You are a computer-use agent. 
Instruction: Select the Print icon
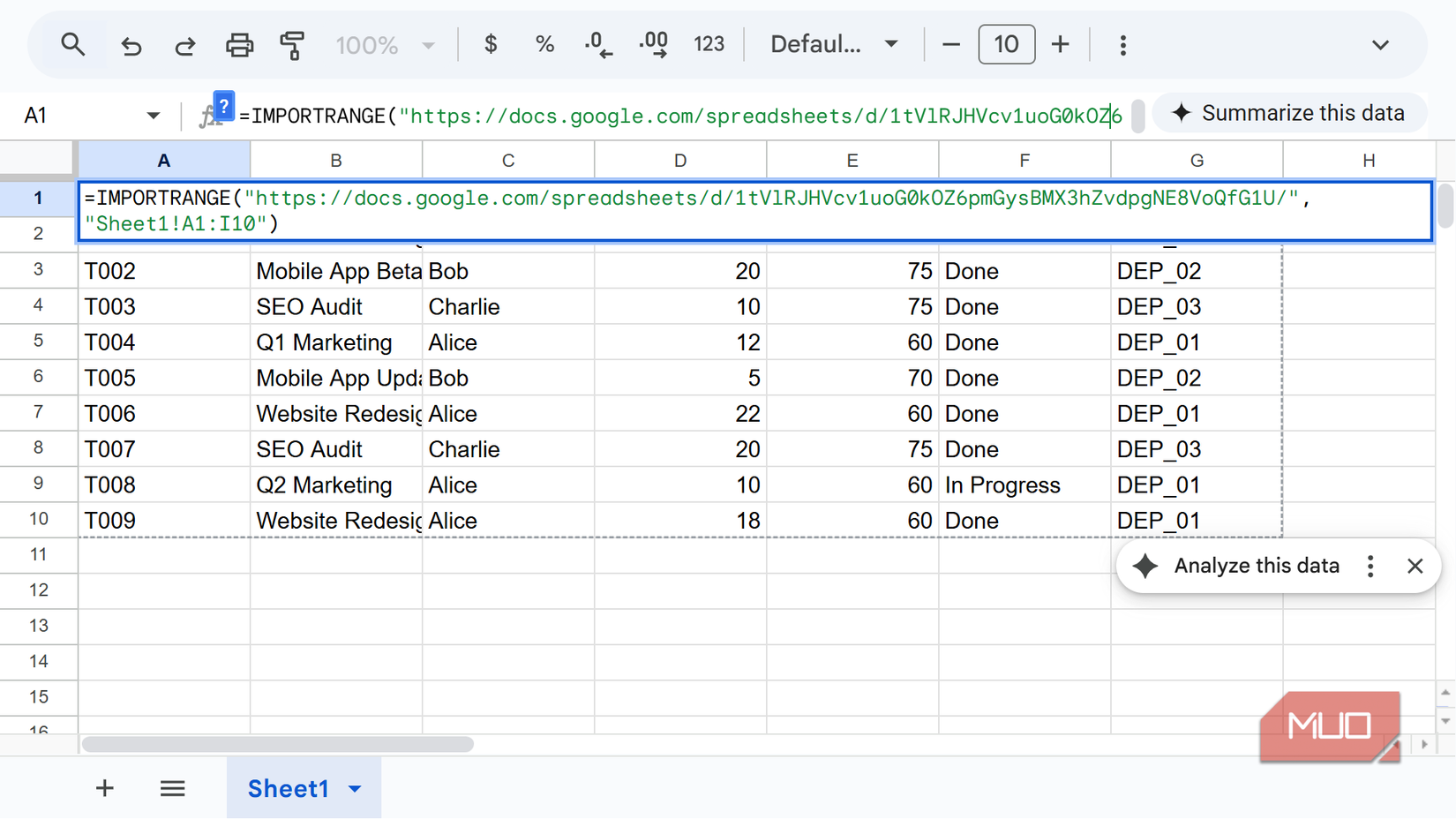coord(239,44)
